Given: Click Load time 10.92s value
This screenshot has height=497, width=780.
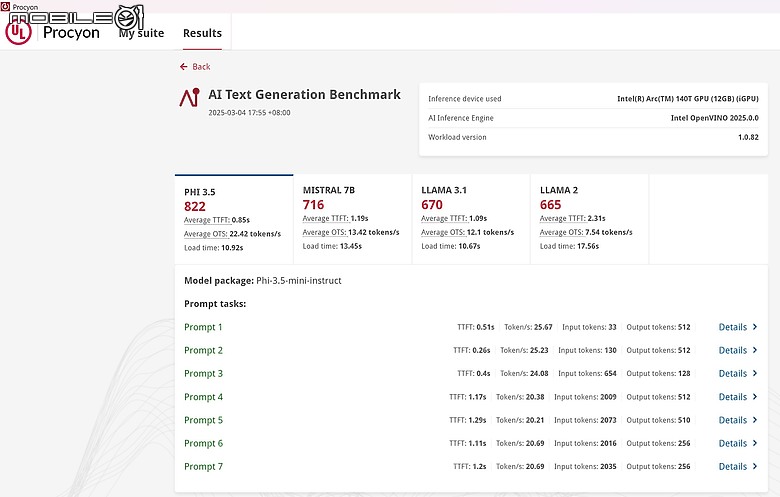Looking at the screenshot, I should tap(232, 248).
